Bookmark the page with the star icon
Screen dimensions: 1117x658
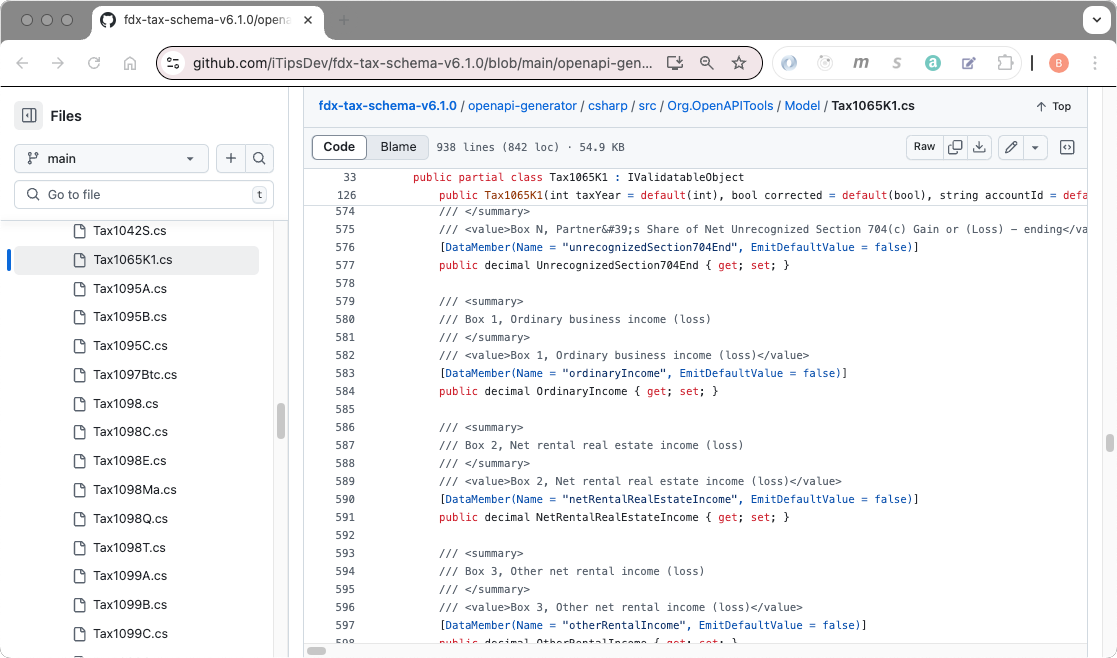pos(739,62)
